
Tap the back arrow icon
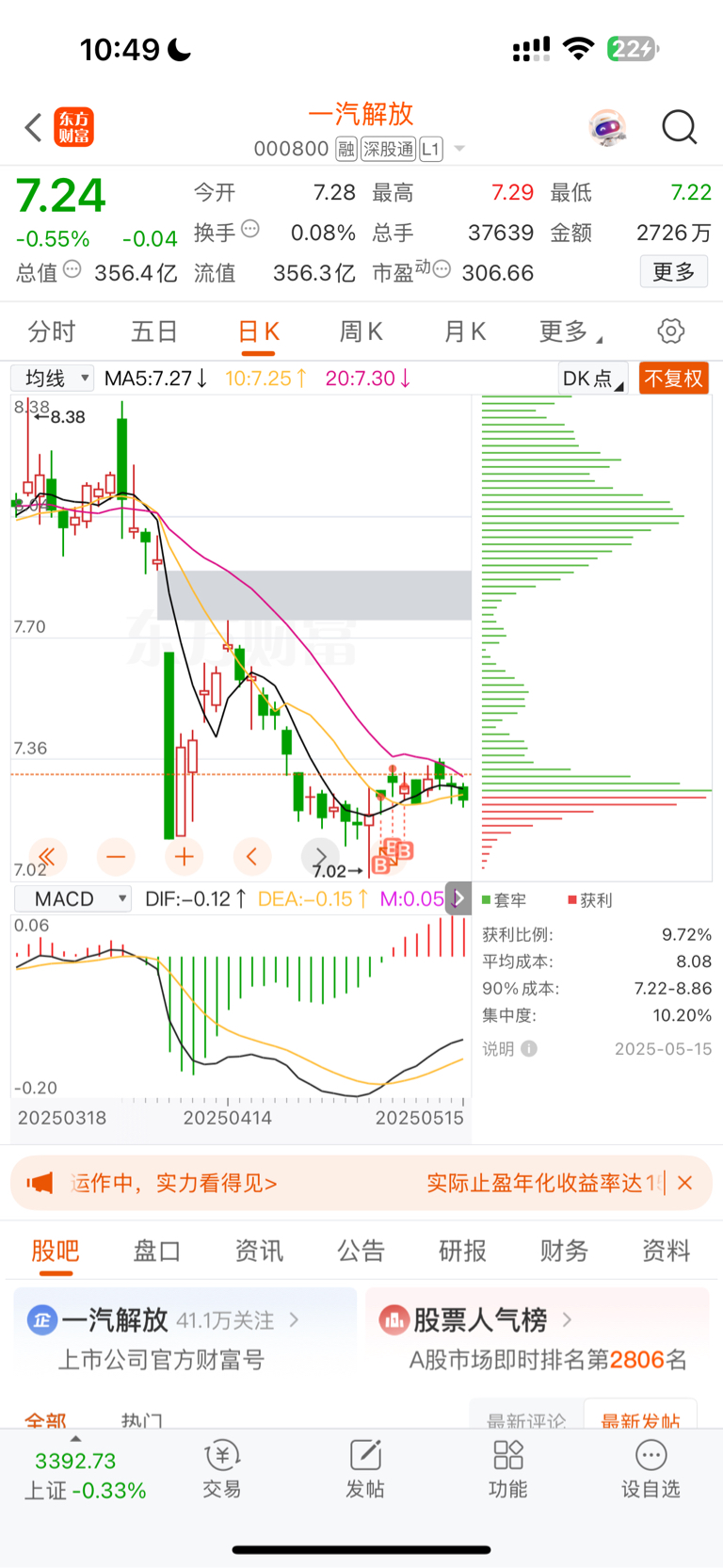[34, 127]
